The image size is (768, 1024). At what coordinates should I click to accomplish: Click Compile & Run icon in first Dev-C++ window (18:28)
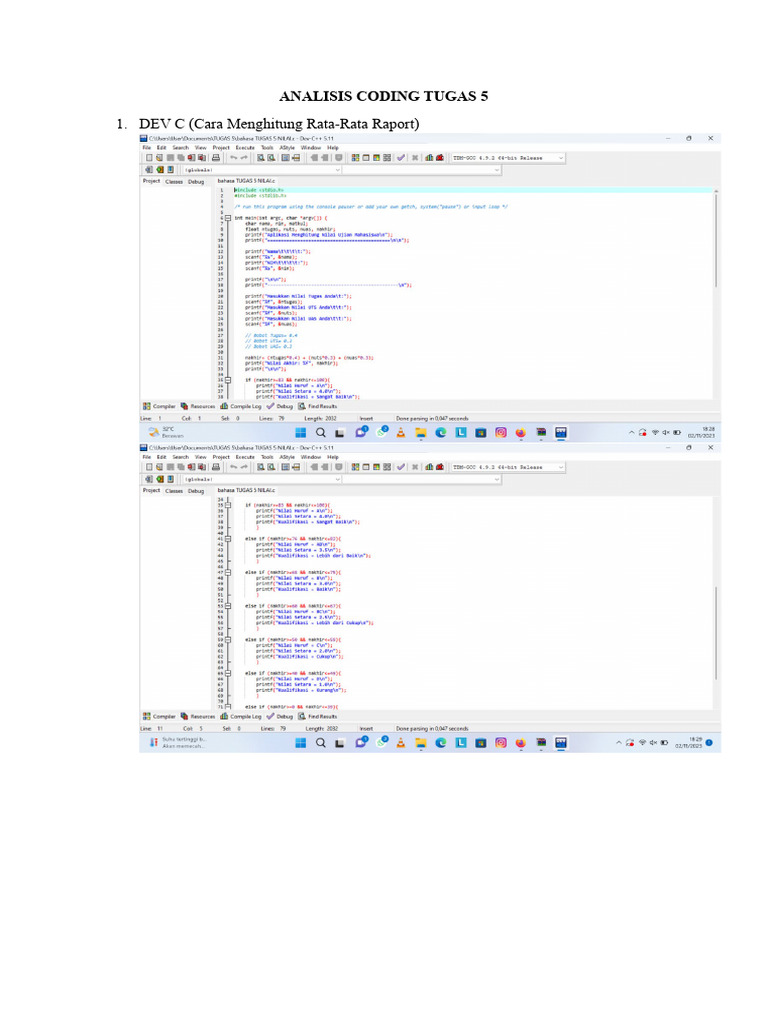pyautogui.click(x=376, y=157)
